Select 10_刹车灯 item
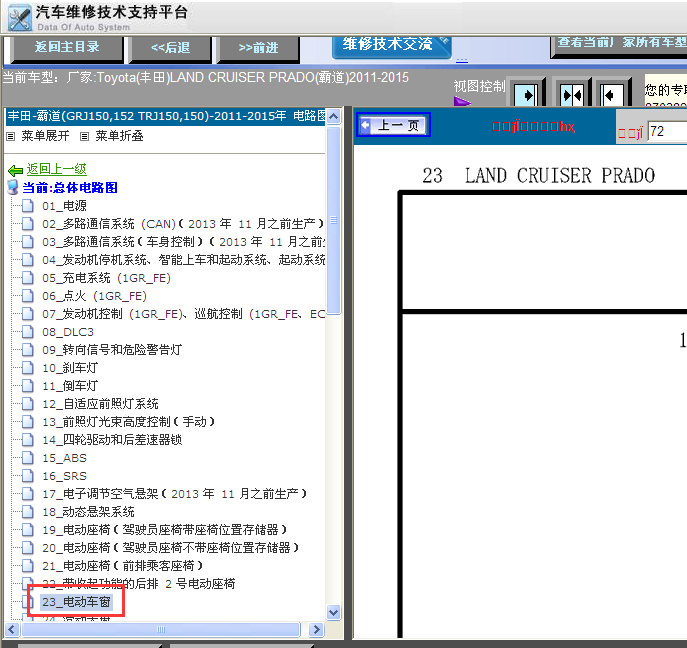The height and width of the screenshot is (648, 687). tap(70, 368)
